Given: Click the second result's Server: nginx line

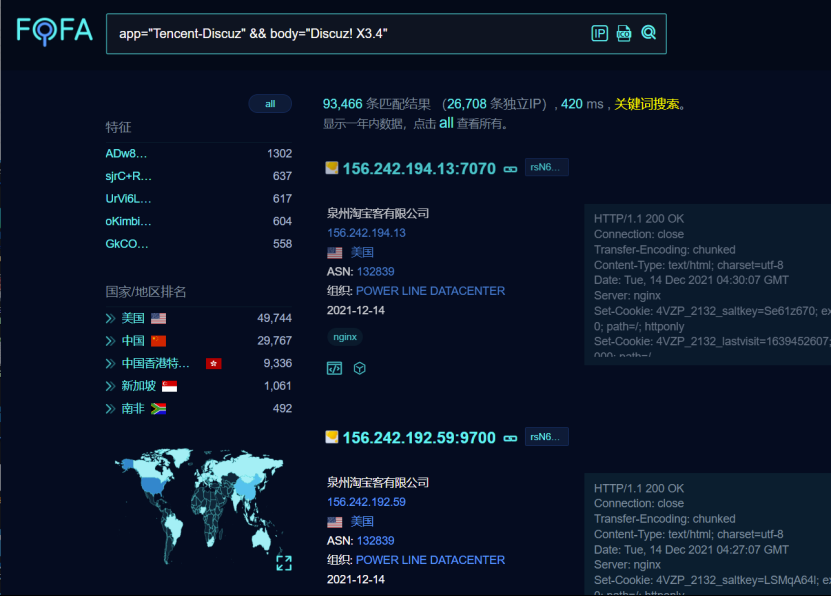Looking at the screenshot, I should 627,565.
